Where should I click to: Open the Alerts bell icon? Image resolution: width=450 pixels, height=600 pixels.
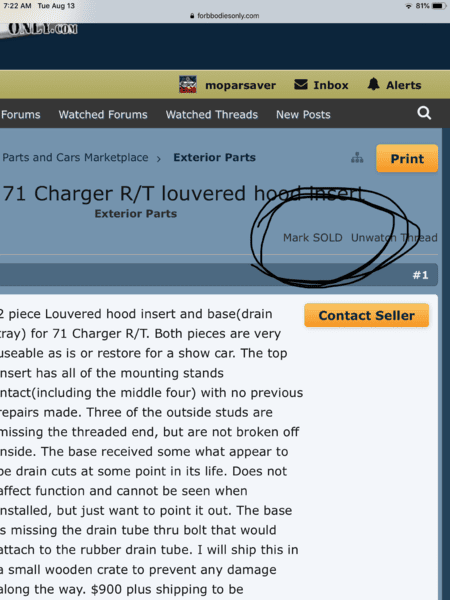pyautogui.click(x=373, y=84)
